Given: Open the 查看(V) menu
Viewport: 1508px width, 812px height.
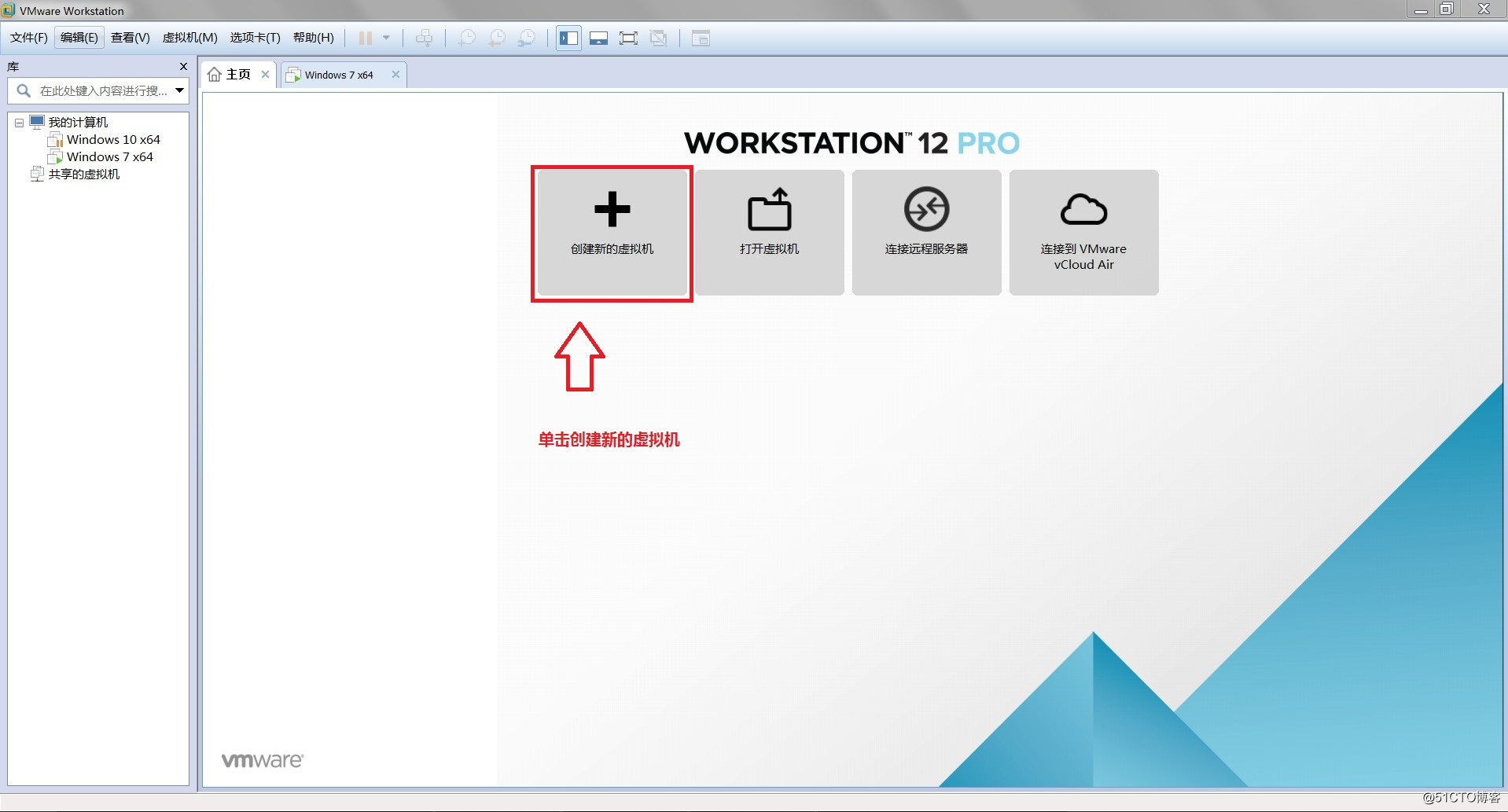Looking at the screenshot, I should 131,38.
